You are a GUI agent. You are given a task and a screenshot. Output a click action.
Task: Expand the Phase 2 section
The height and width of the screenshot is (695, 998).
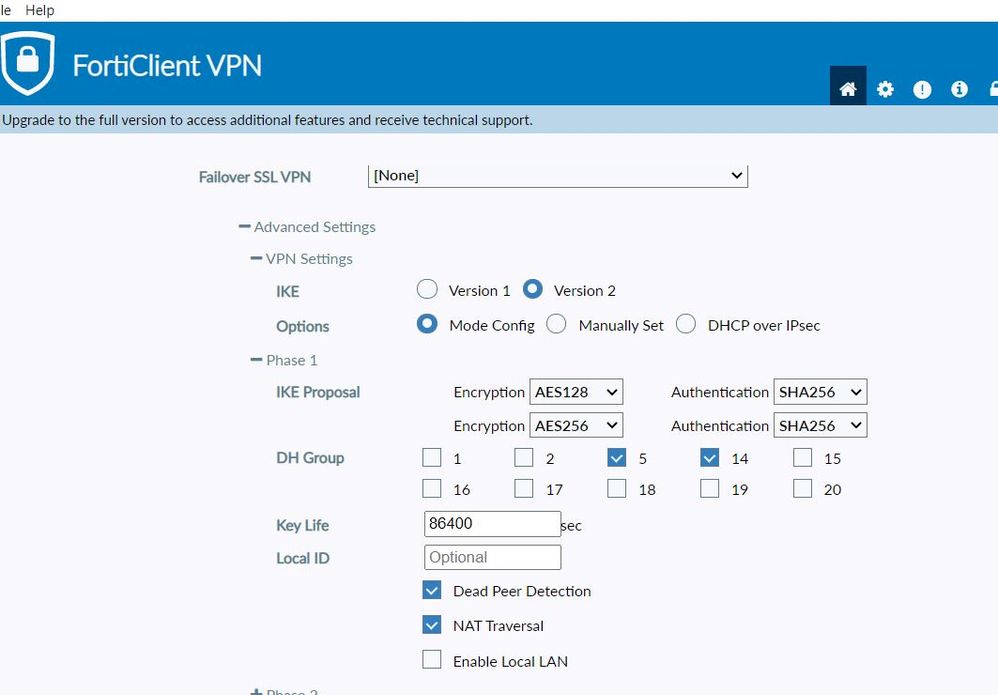pos(284,691)
